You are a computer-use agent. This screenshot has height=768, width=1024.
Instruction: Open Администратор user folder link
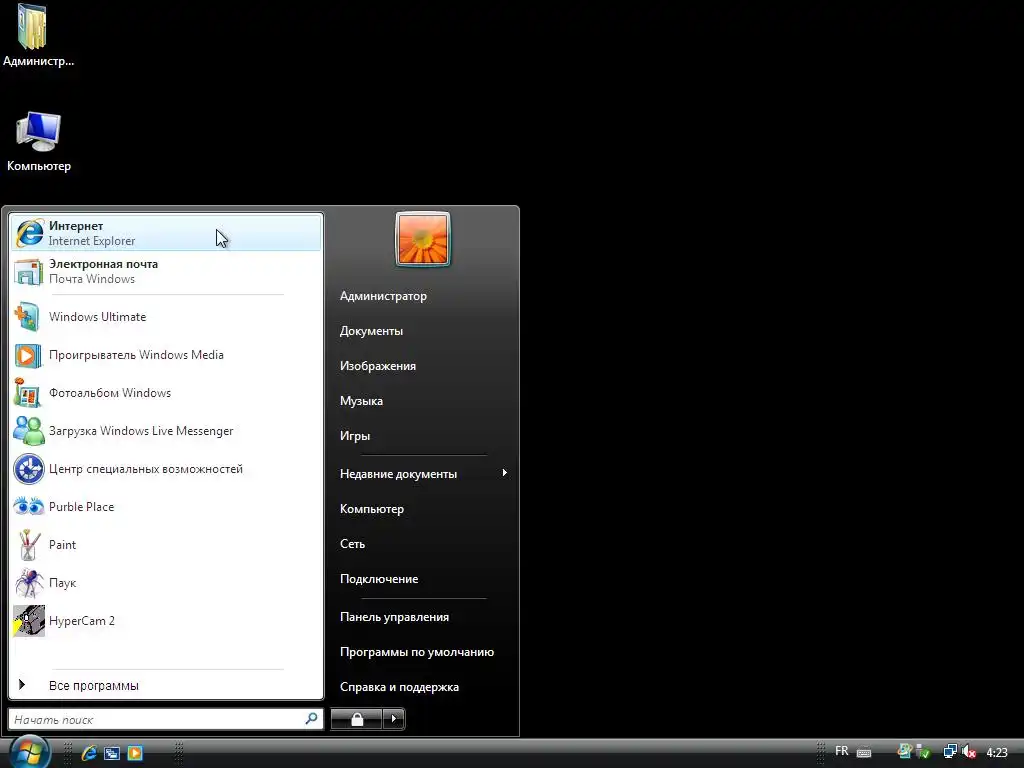[383, 296]
